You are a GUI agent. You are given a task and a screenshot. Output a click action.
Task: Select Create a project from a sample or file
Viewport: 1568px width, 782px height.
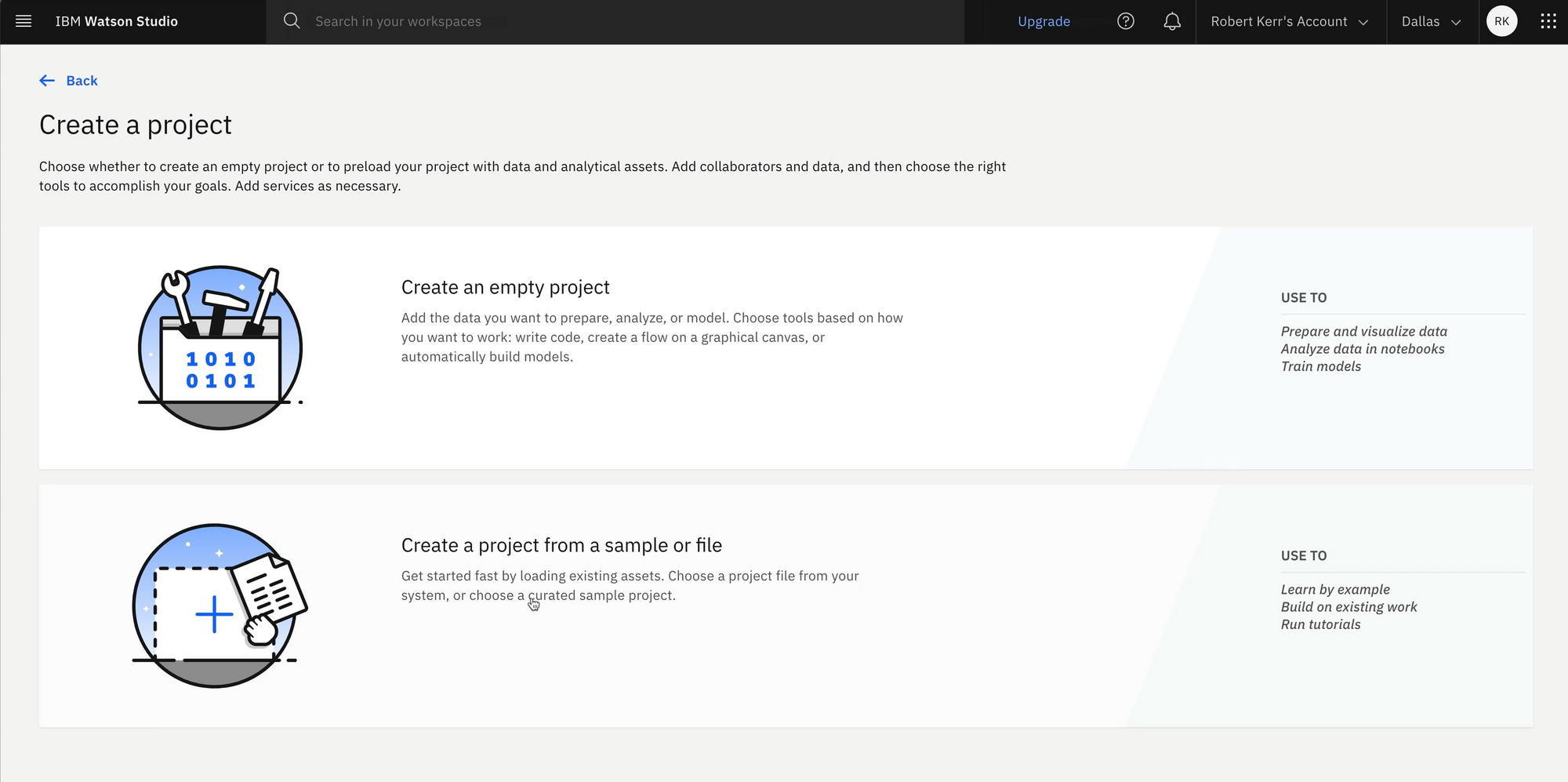tap(561, 545)
